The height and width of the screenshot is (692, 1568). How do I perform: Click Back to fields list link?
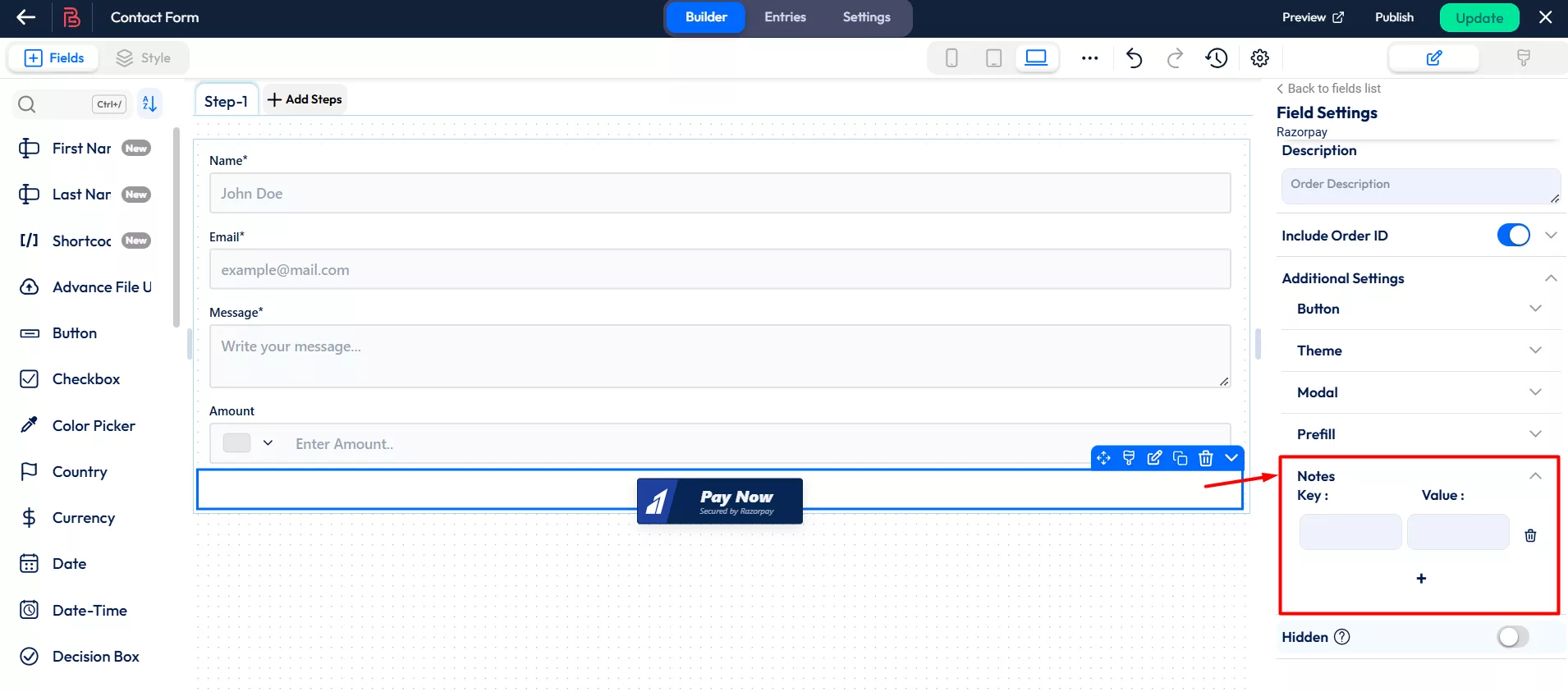(x=1328, y=89)
